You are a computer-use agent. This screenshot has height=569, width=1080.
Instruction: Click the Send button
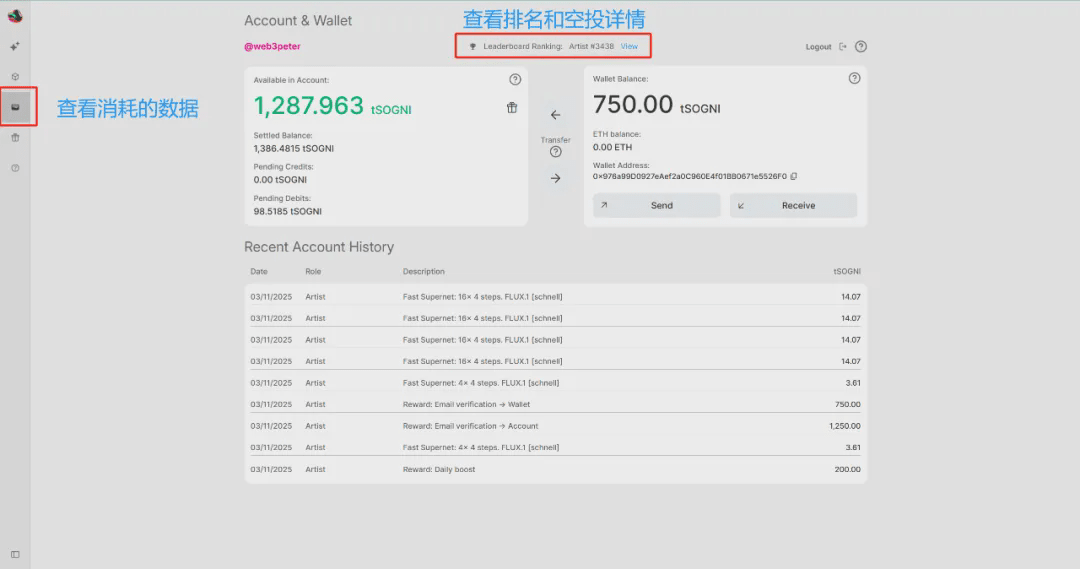(656, 205)
